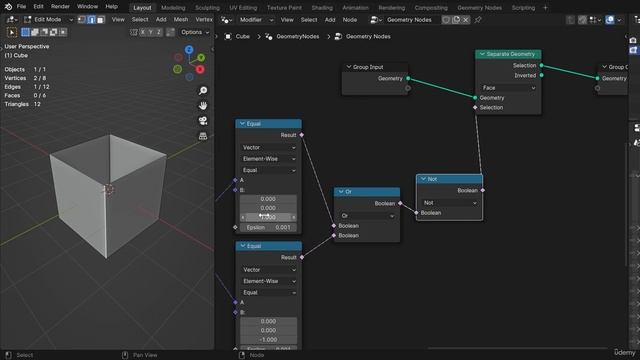The width and height of the screenshot is (640, 360).
Task: Switch to Geometry Nodes workspace tab
Action: pos(479,7)
